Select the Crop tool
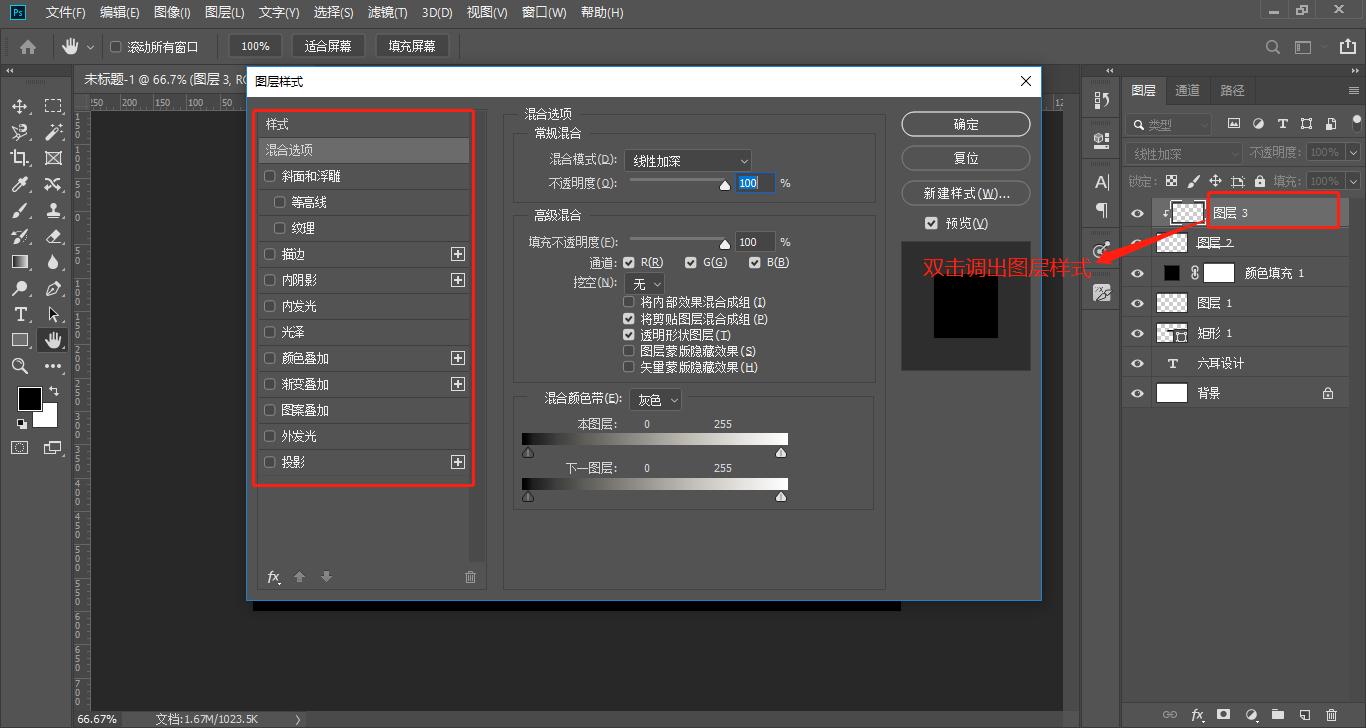The height and width of the screenshot is (728, 1366). click(20, 157)
